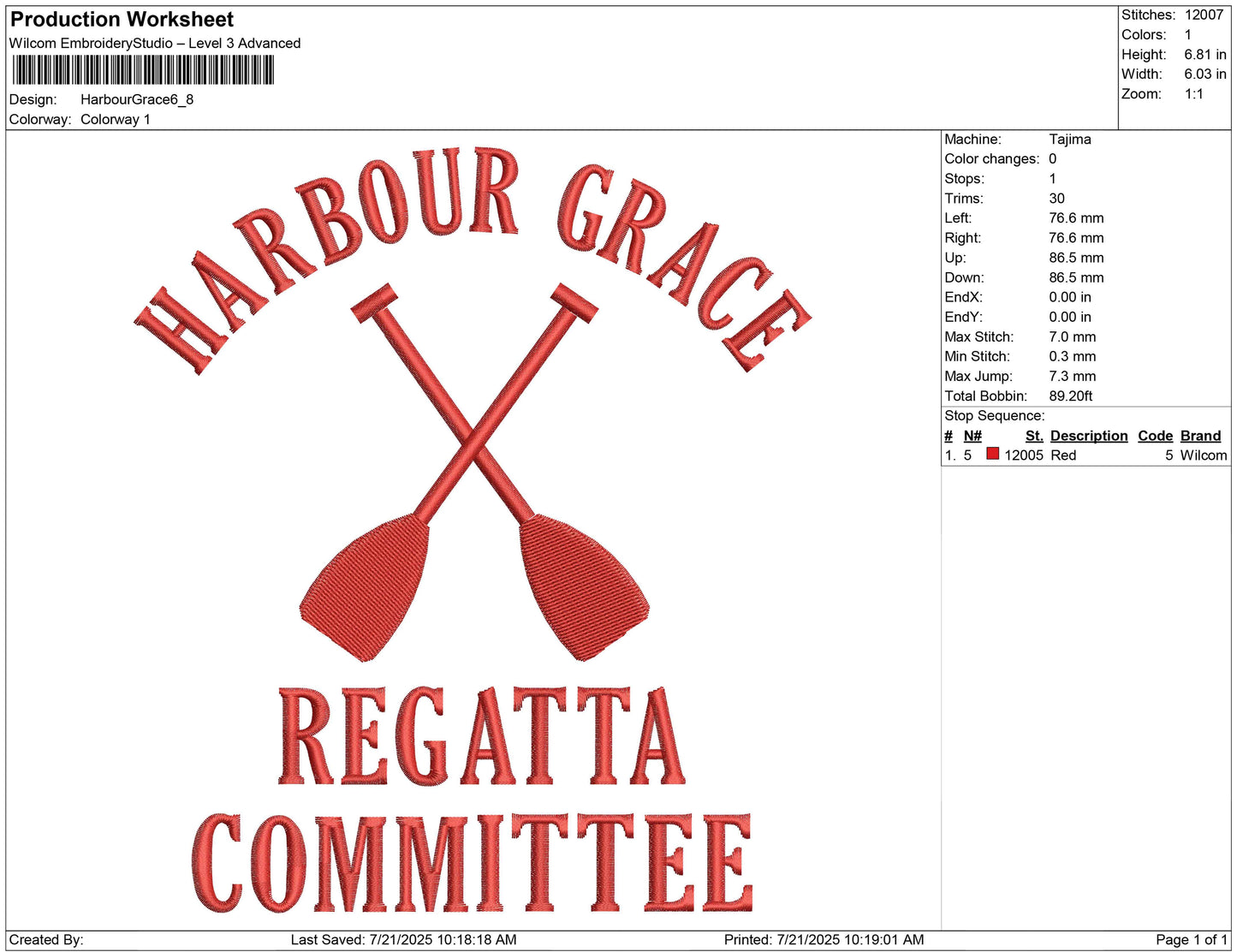Select the 'Colorway 1' value
The width and height of the screenshot is (1237, 952).
click(116, 119)
